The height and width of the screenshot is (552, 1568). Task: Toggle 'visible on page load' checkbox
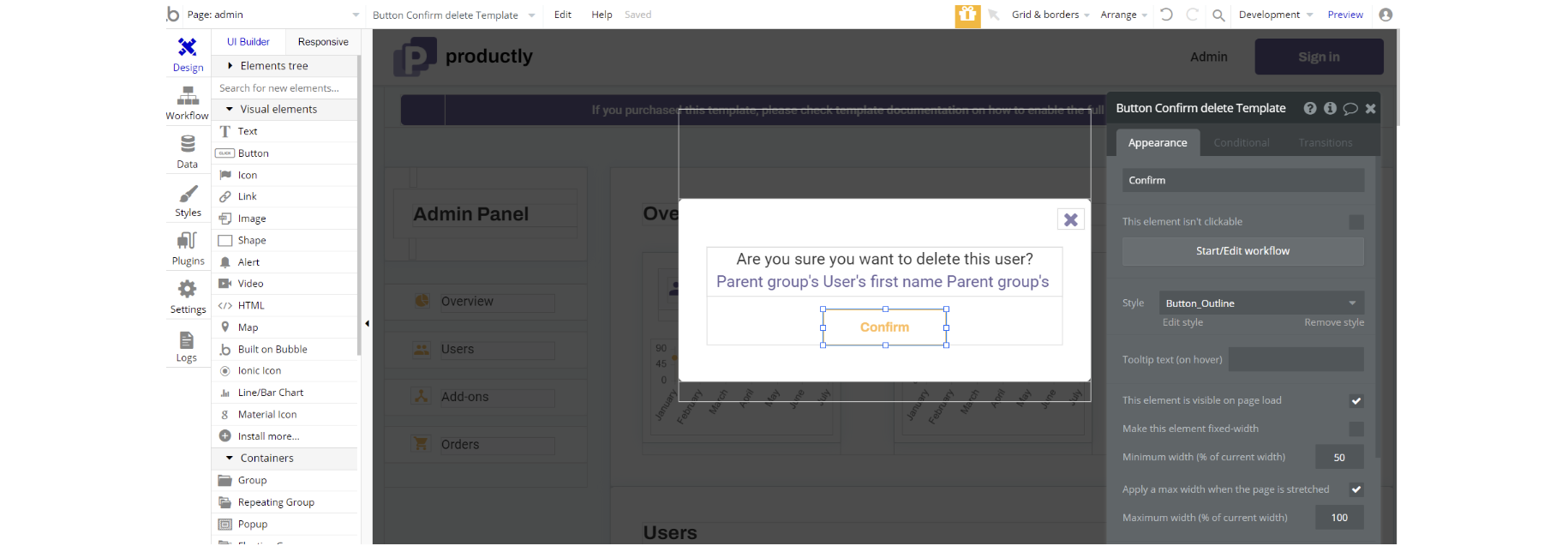point(1356,401)
